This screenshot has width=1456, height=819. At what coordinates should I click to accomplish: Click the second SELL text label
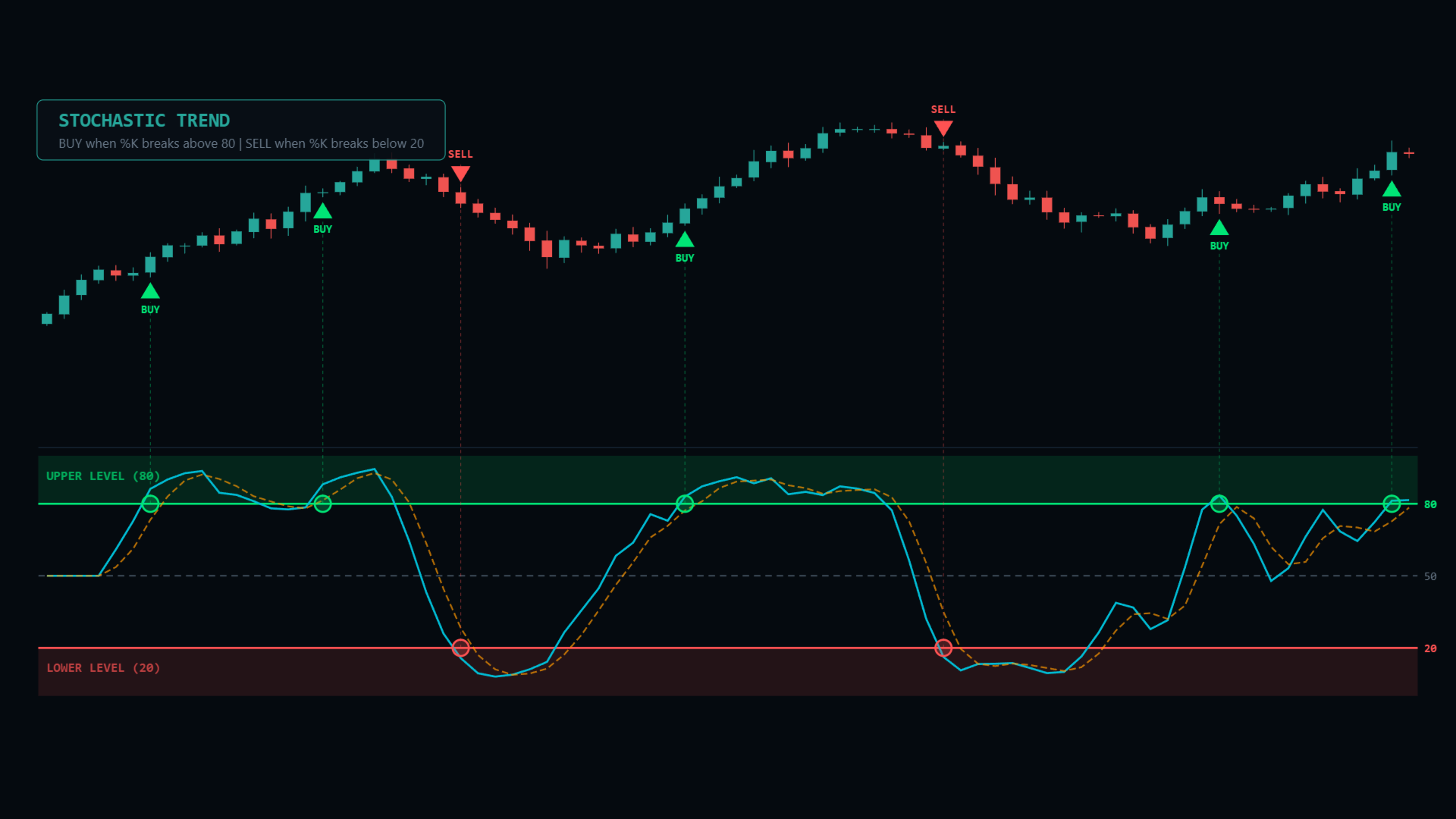tap(943, 110)
